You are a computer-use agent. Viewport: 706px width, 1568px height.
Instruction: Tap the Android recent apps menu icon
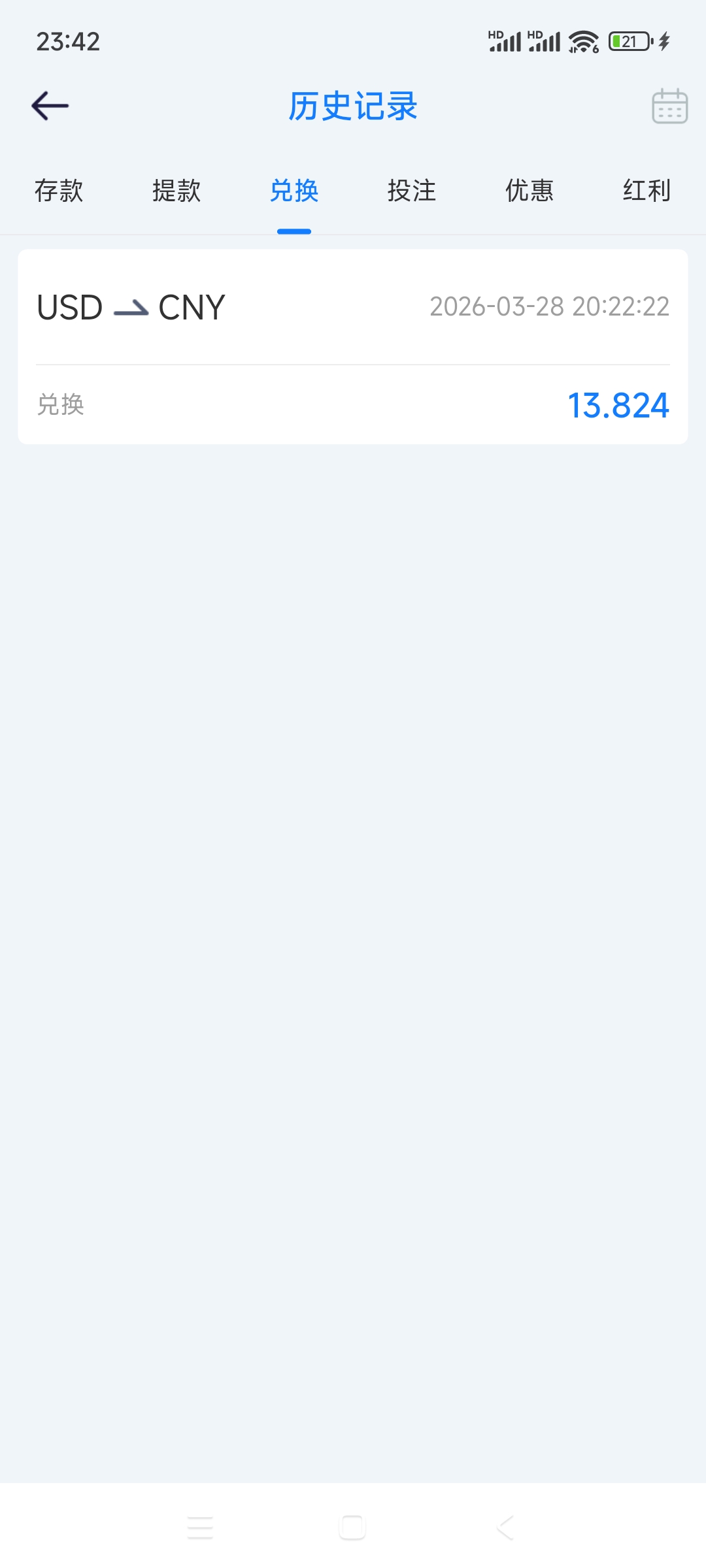pos(200,1527)
